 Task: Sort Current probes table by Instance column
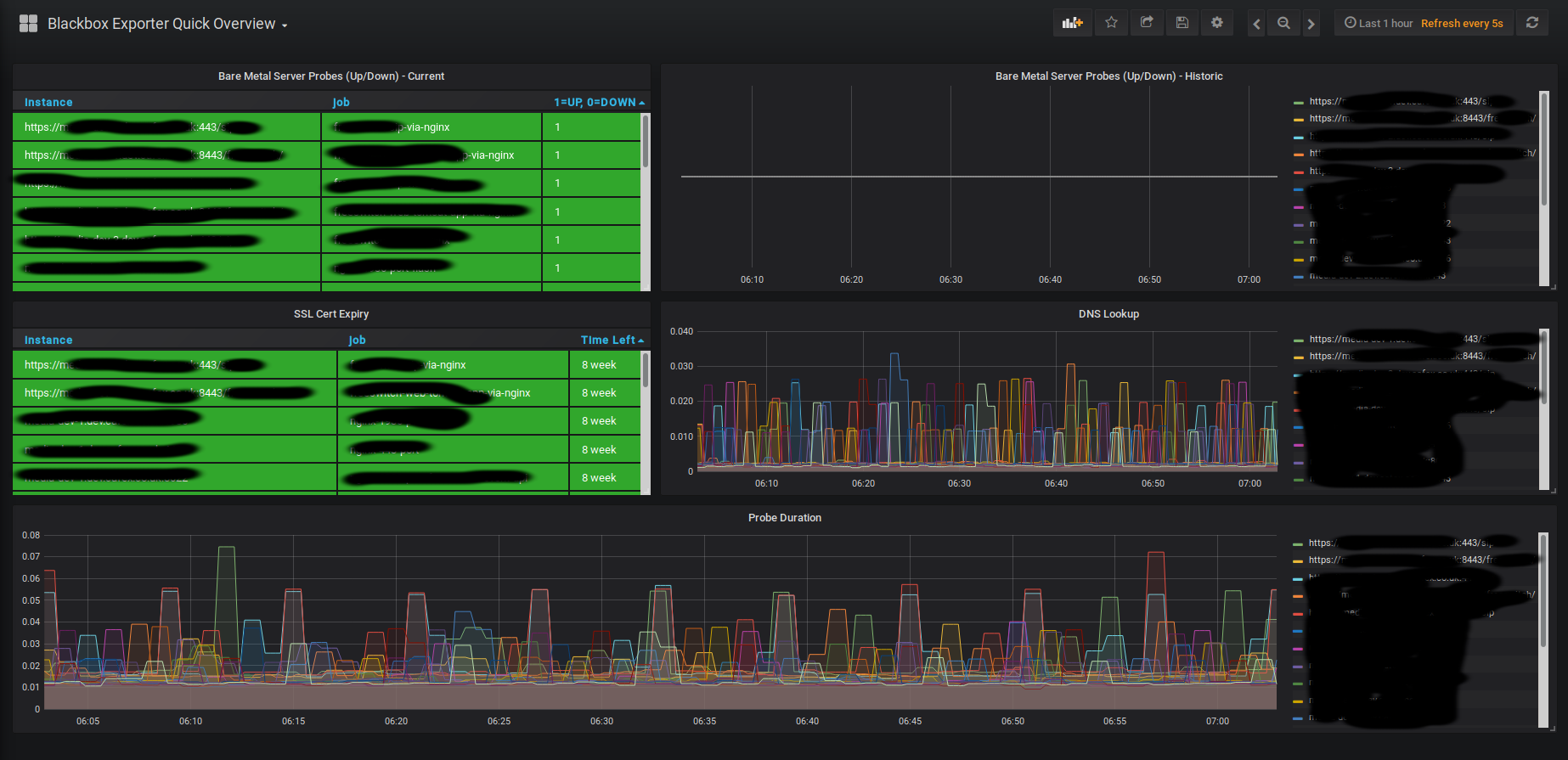[x=48, y=103]
